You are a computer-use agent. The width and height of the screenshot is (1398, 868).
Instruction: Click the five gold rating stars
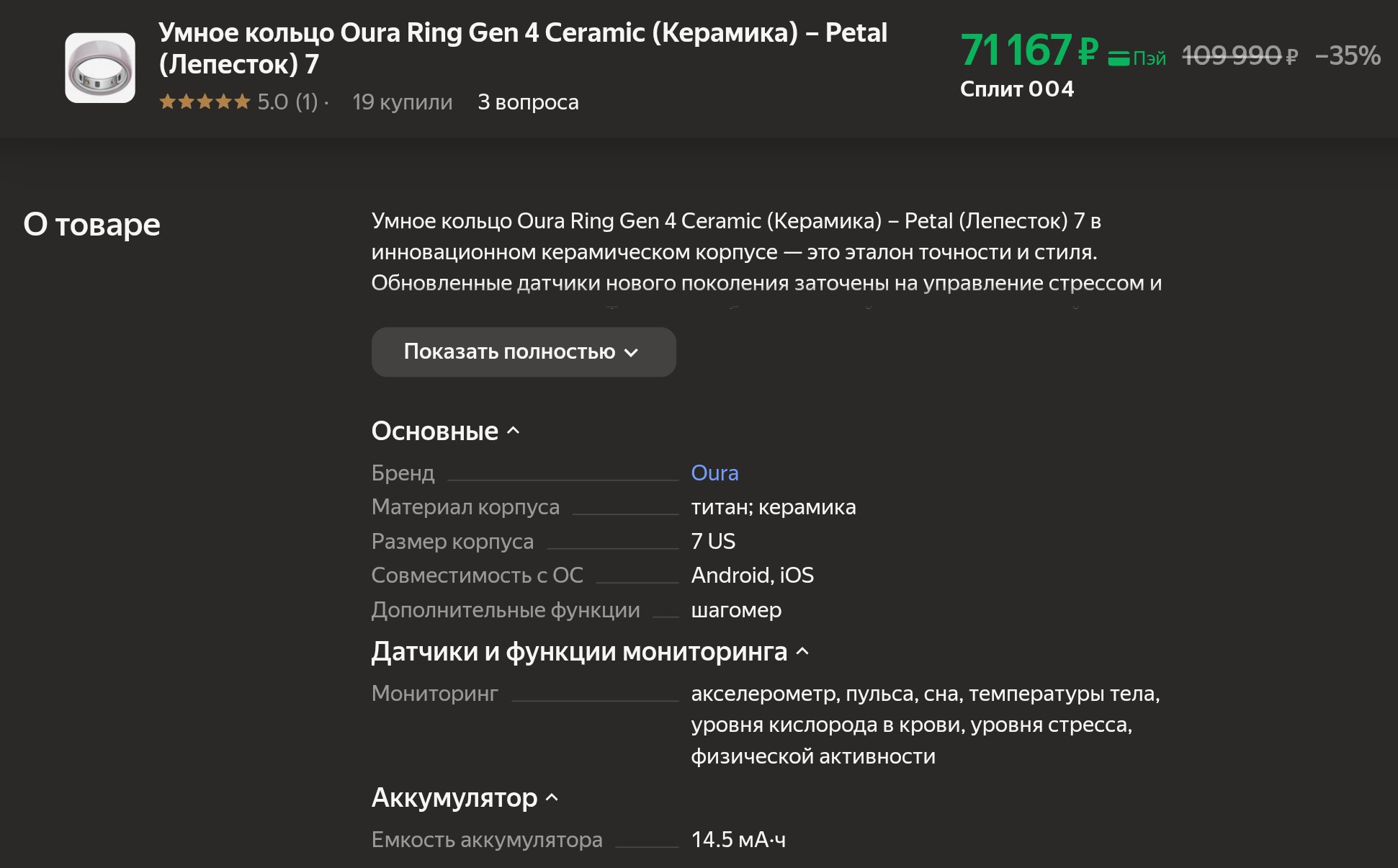coord(205,102)
